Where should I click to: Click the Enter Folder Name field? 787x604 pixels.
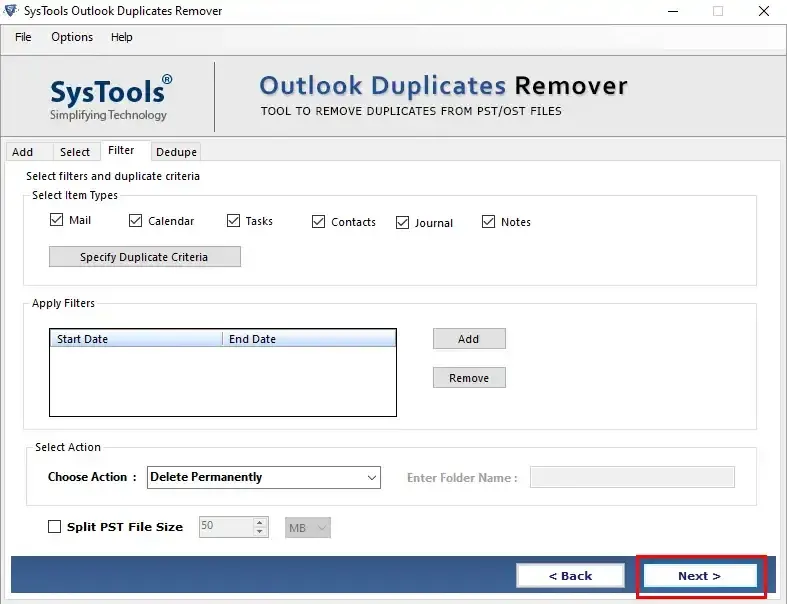point(632,477)
